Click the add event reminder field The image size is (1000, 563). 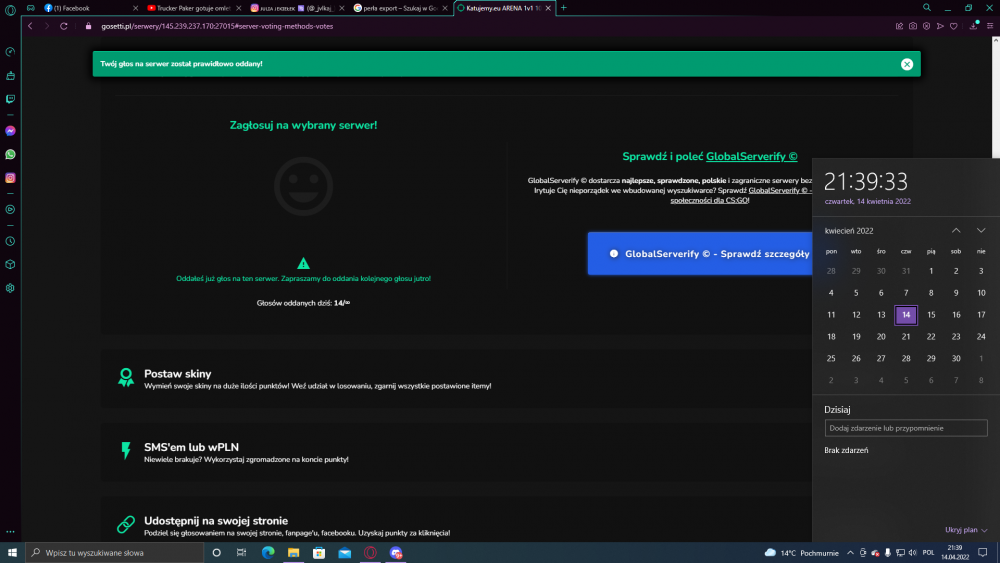point(906,428)
